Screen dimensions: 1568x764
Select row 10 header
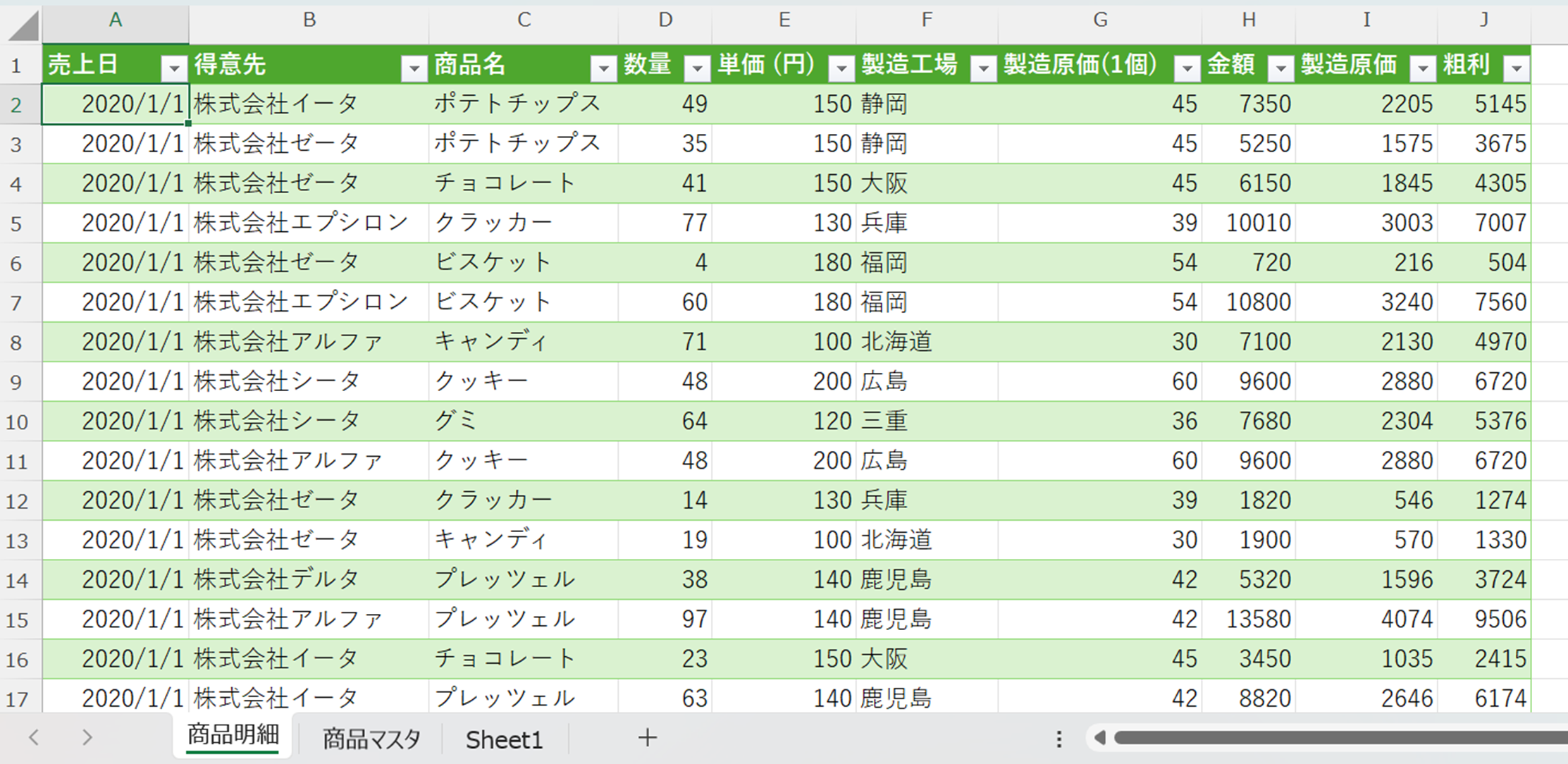(18, 422)
